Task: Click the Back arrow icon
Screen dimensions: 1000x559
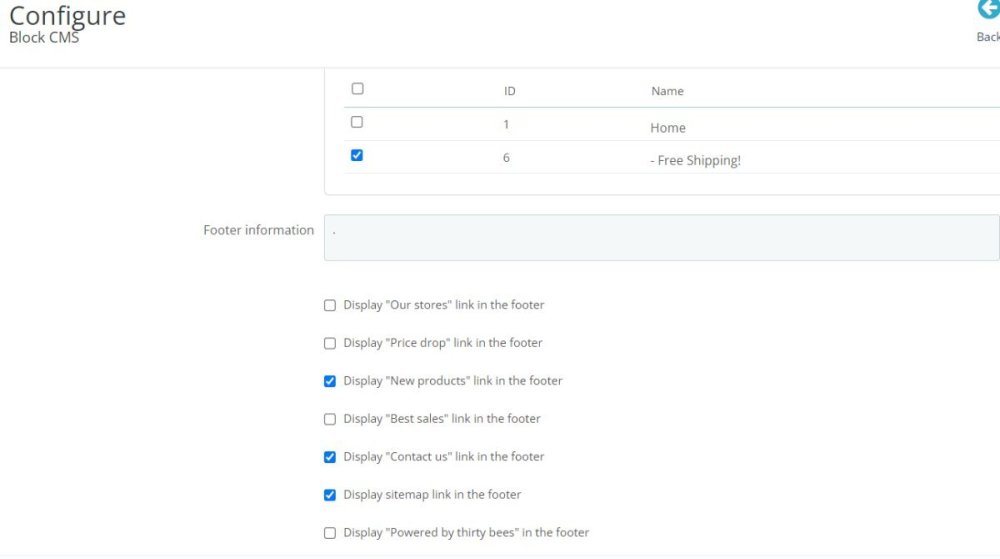Action: point(988,10)
